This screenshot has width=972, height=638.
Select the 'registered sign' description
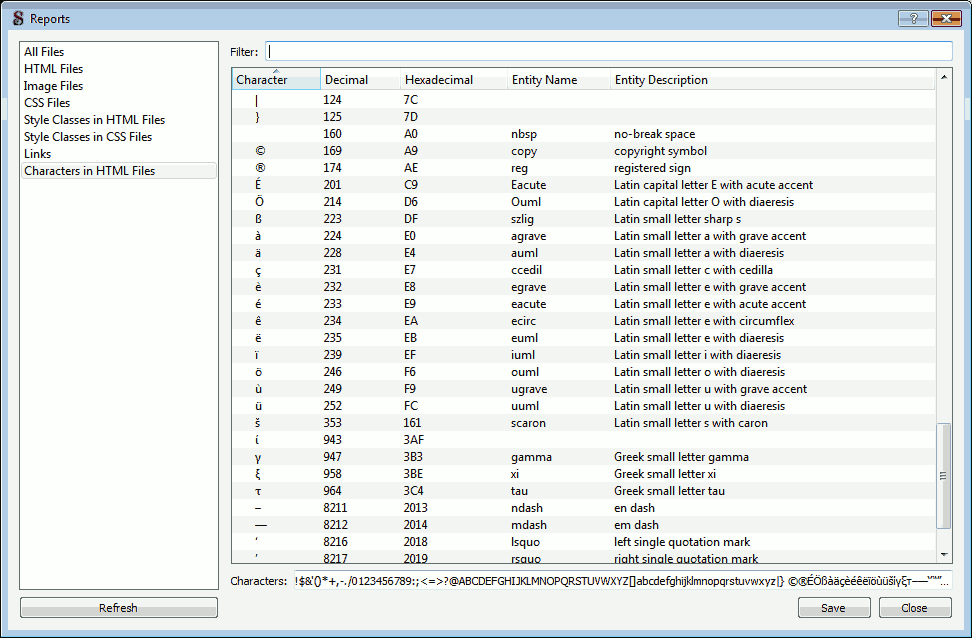(652, 168)
